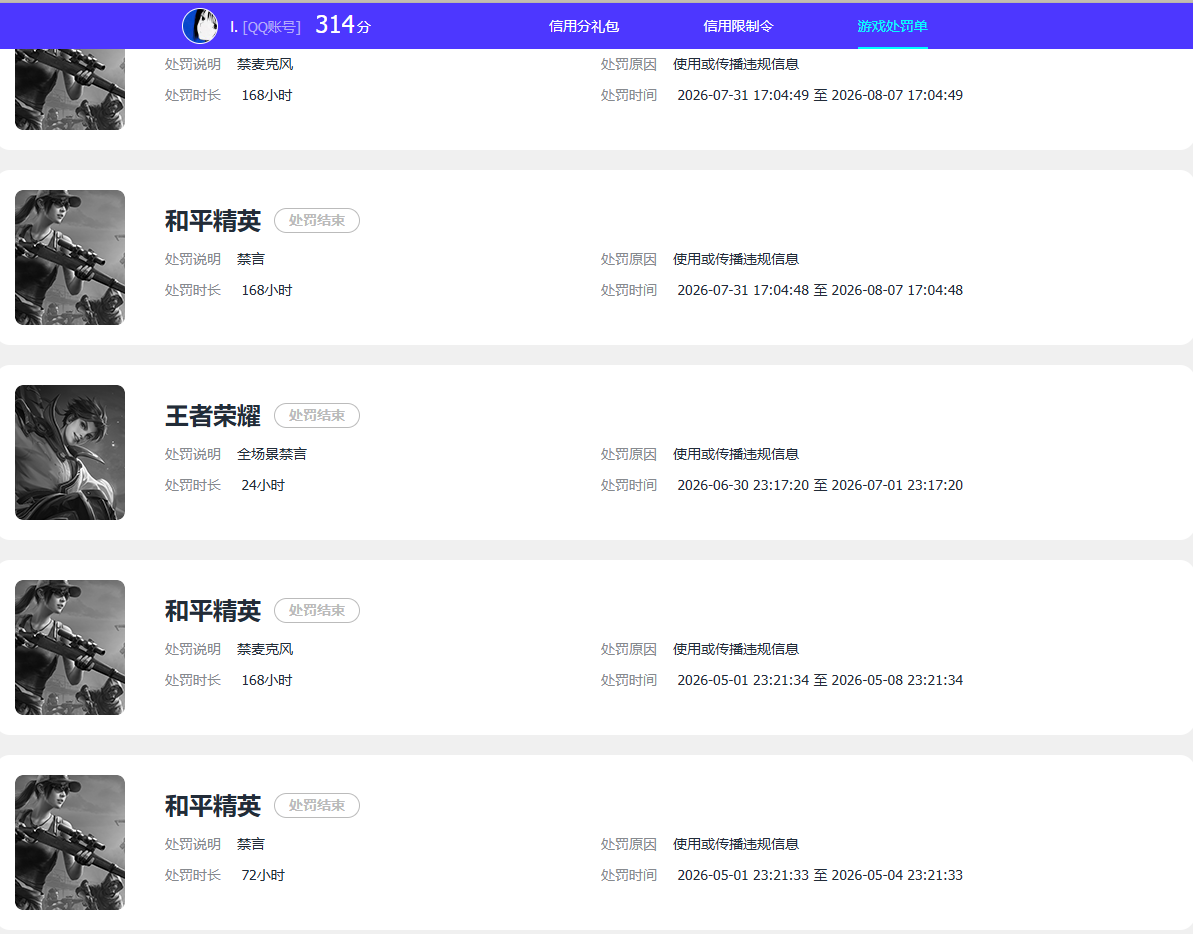1193x934 pixels.
Task: Click the time range ending 2026-08-07 17:04:49
Action: tap(820, 95)
